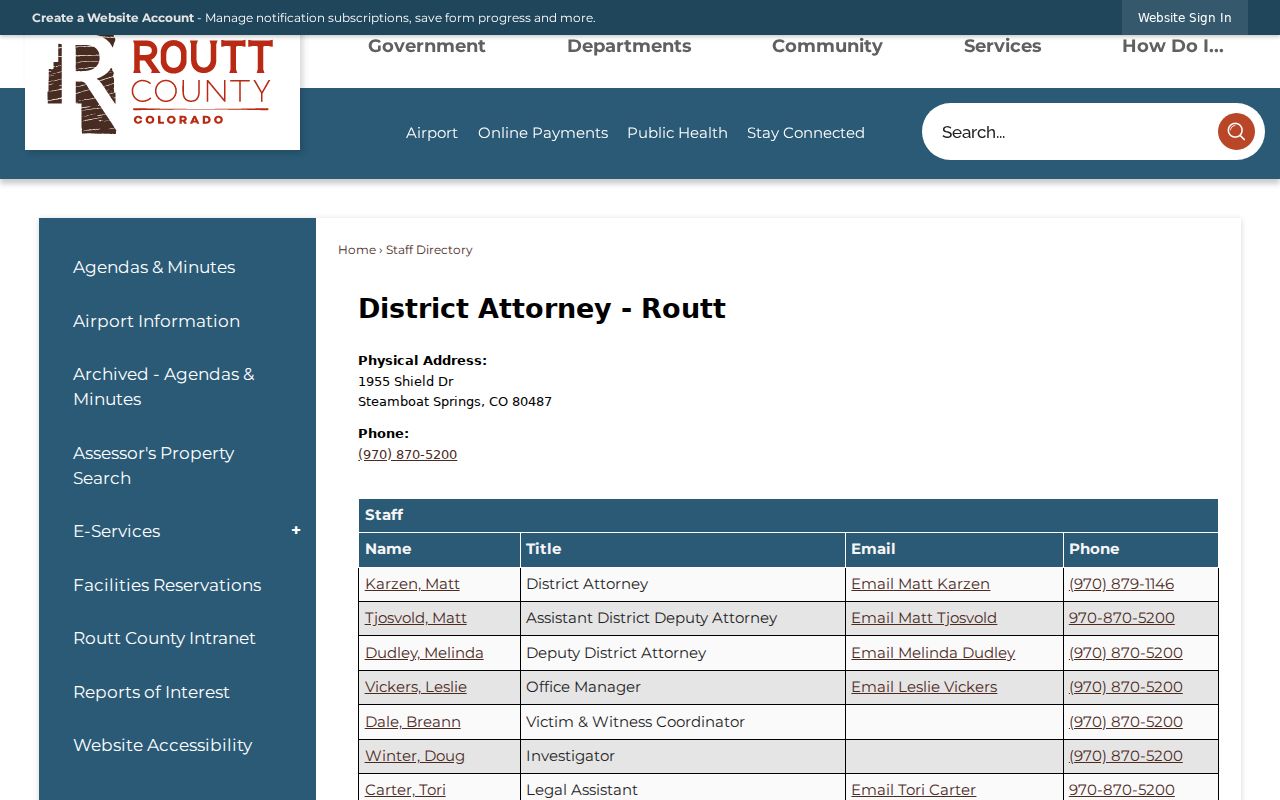Image resolution: width=1280 pixels, height=800 pixels.
Task: Open Dale, Breann staff profile
Action: (413, 722)
